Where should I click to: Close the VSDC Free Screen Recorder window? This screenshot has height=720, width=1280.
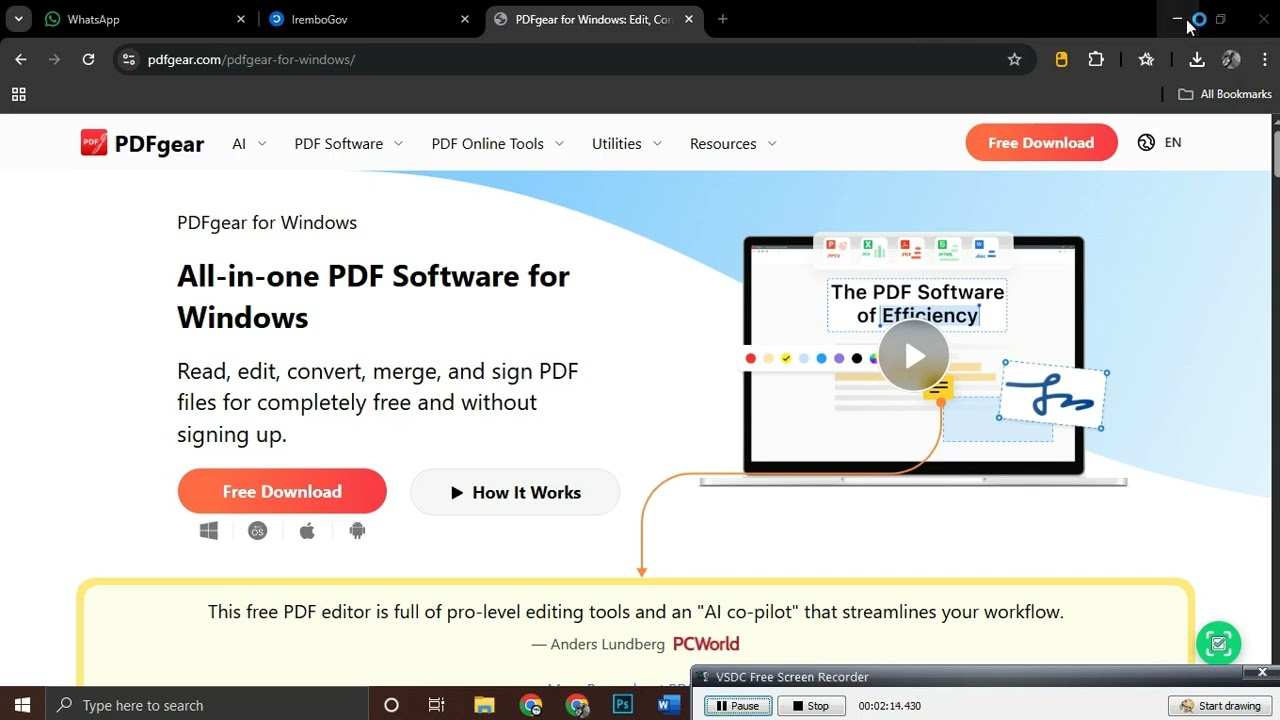coord(1262,673)
